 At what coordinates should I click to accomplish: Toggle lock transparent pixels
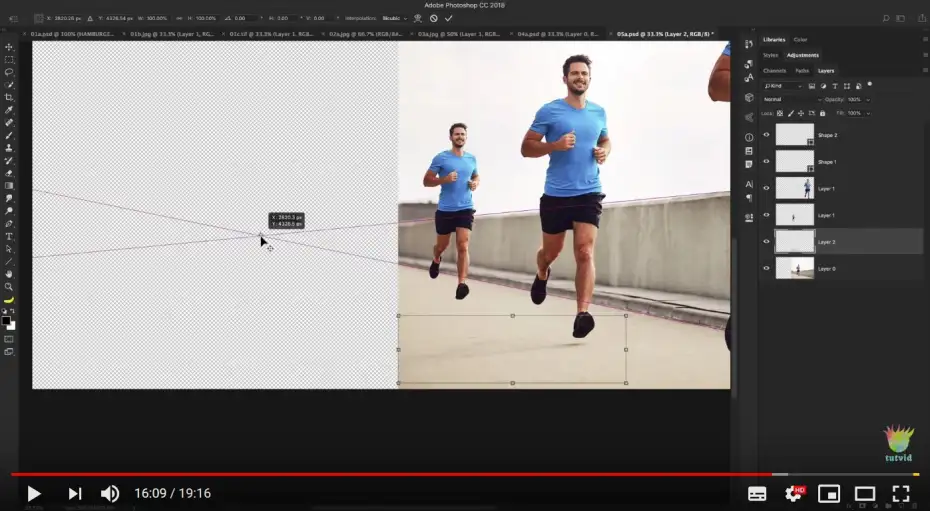(x=780, y=113)
